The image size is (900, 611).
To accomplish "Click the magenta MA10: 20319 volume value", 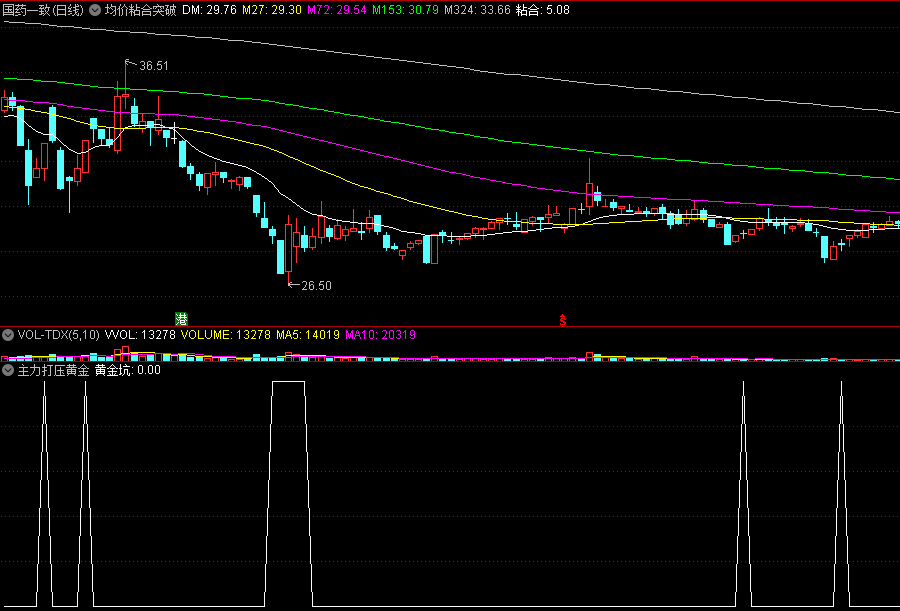I will [x=380, y=335].
